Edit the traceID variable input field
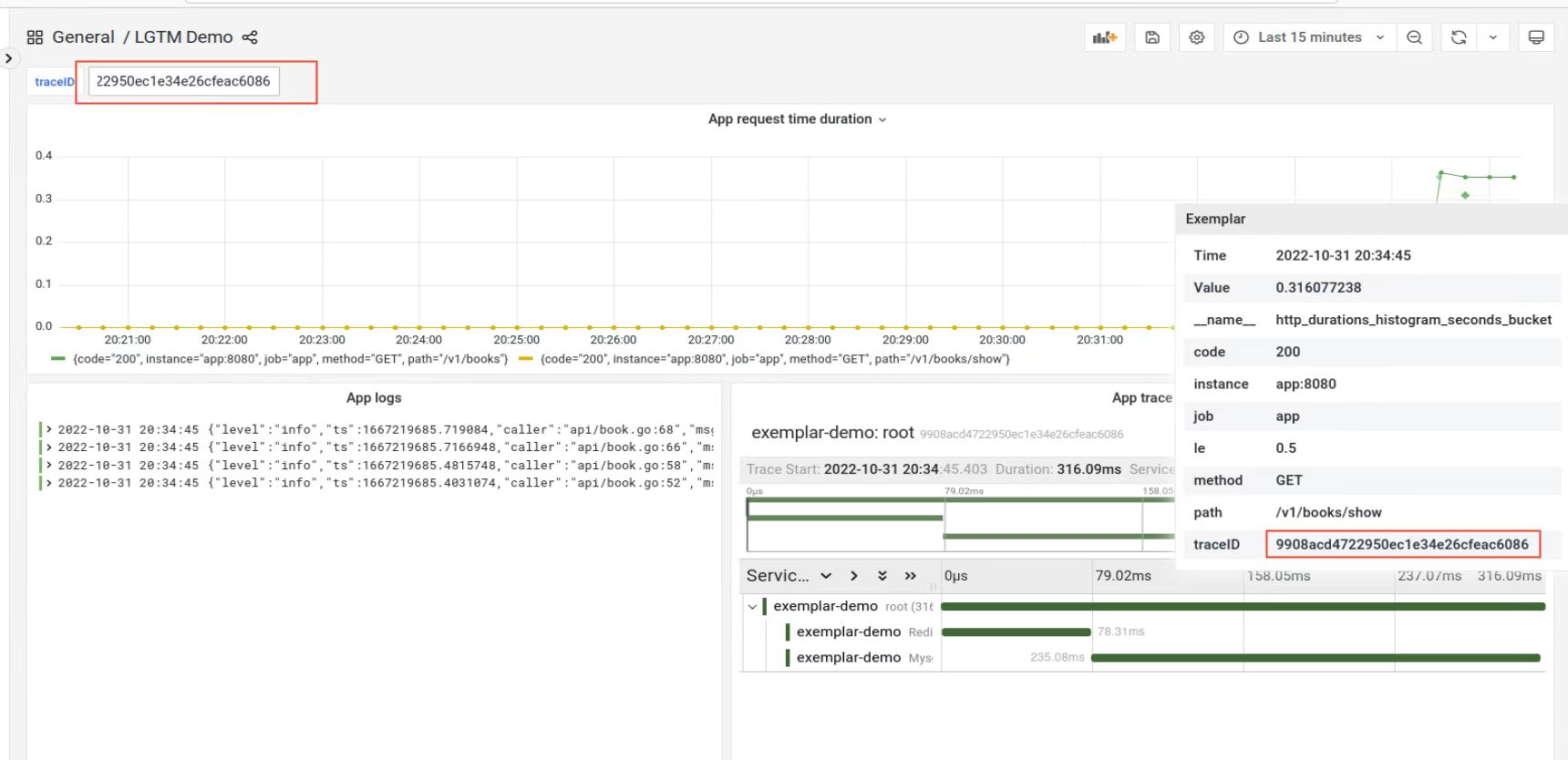Image resolution: width=1568 pixels, height=760 pixels. point(184,81)
